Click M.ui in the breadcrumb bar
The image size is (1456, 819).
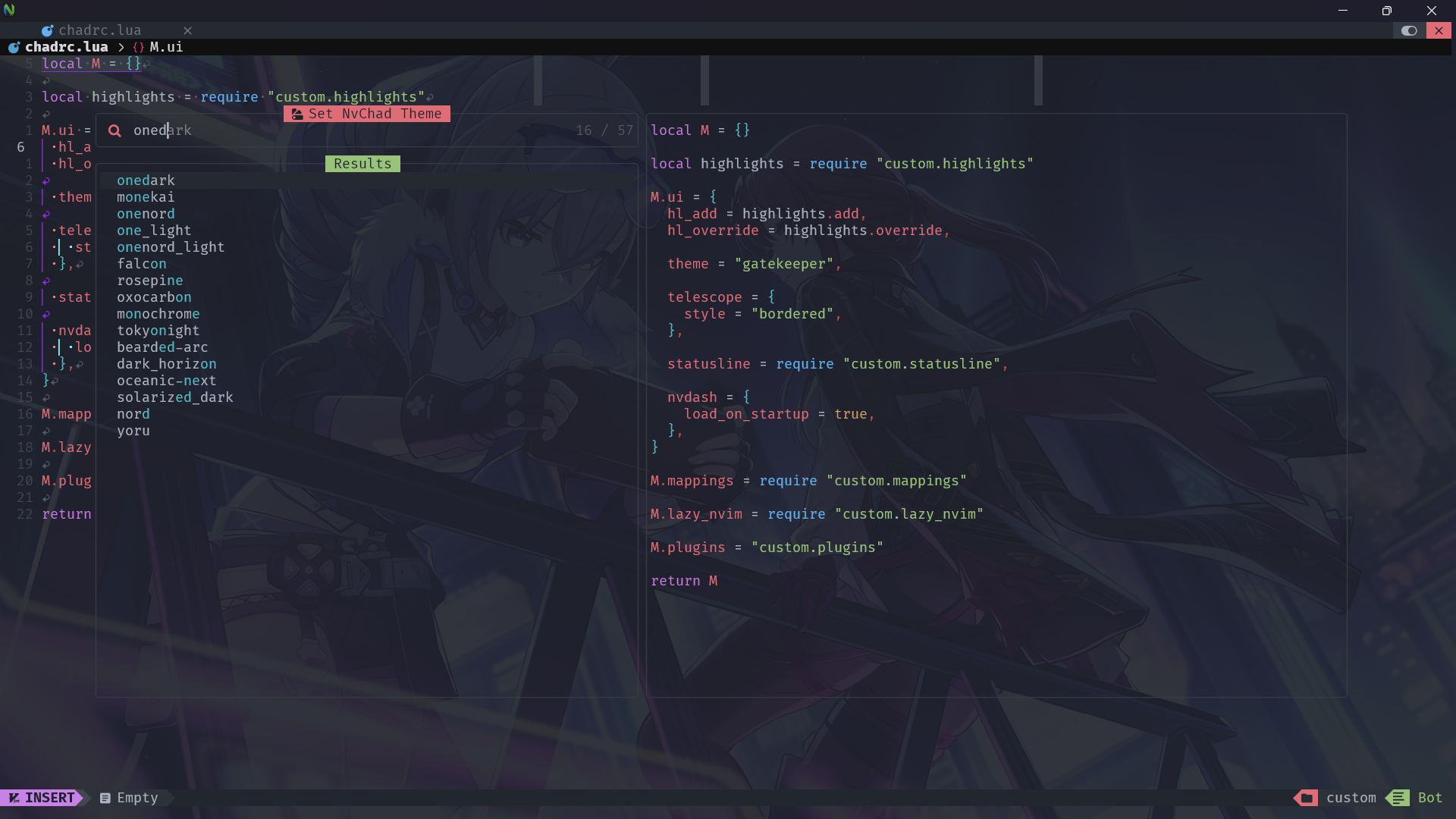click(x=166, y=47)
